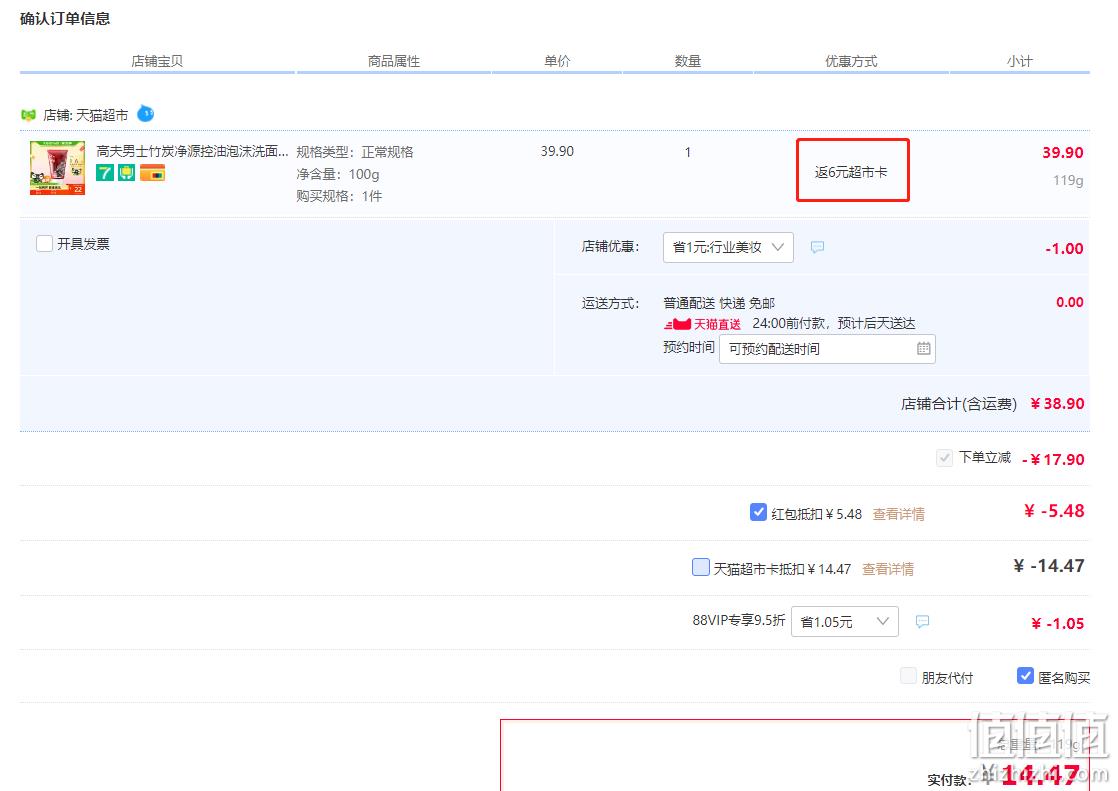
Task: Open the product thumbnail image
Action: click(58, 168)
